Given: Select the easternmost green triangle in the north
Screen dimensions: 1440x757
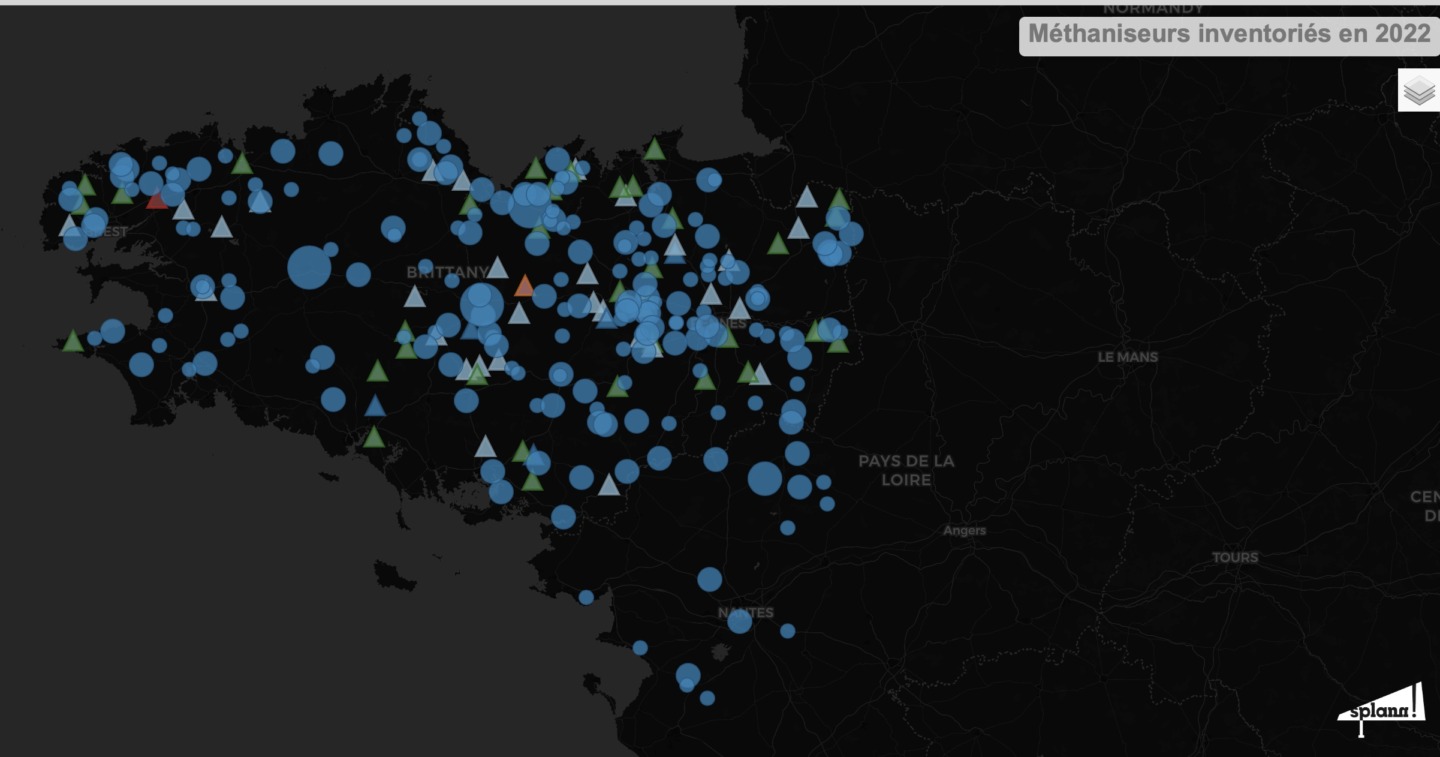Looking at the screenshot, I should point(839,199).
